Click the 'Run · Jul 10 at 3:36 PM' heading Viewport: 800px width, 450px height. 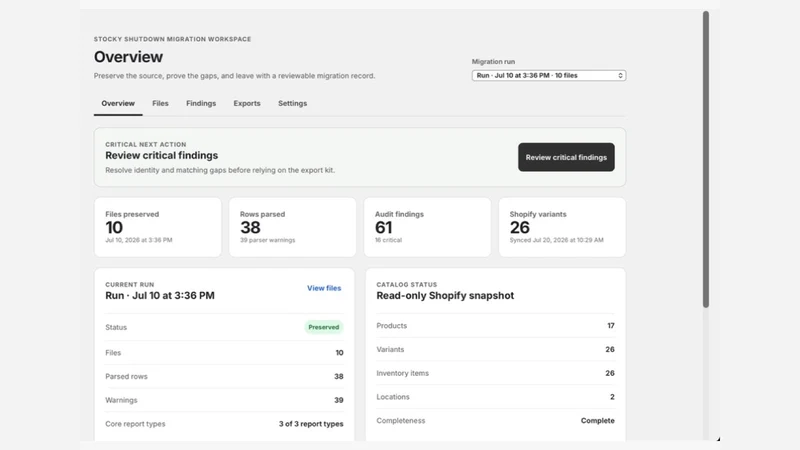coord(160,296)
